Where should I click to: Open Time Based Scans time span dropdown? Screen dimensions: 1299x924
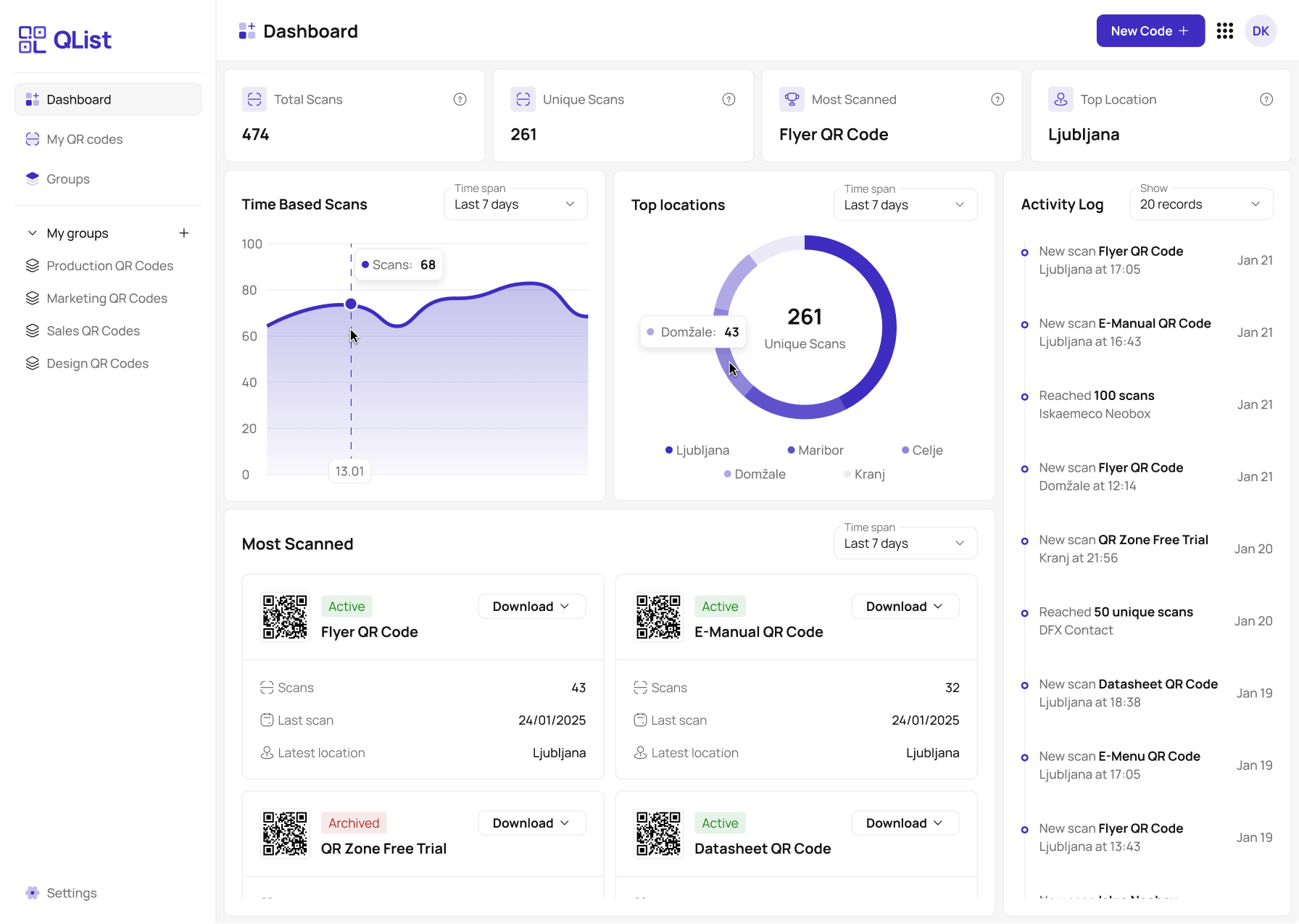point(515,204)
